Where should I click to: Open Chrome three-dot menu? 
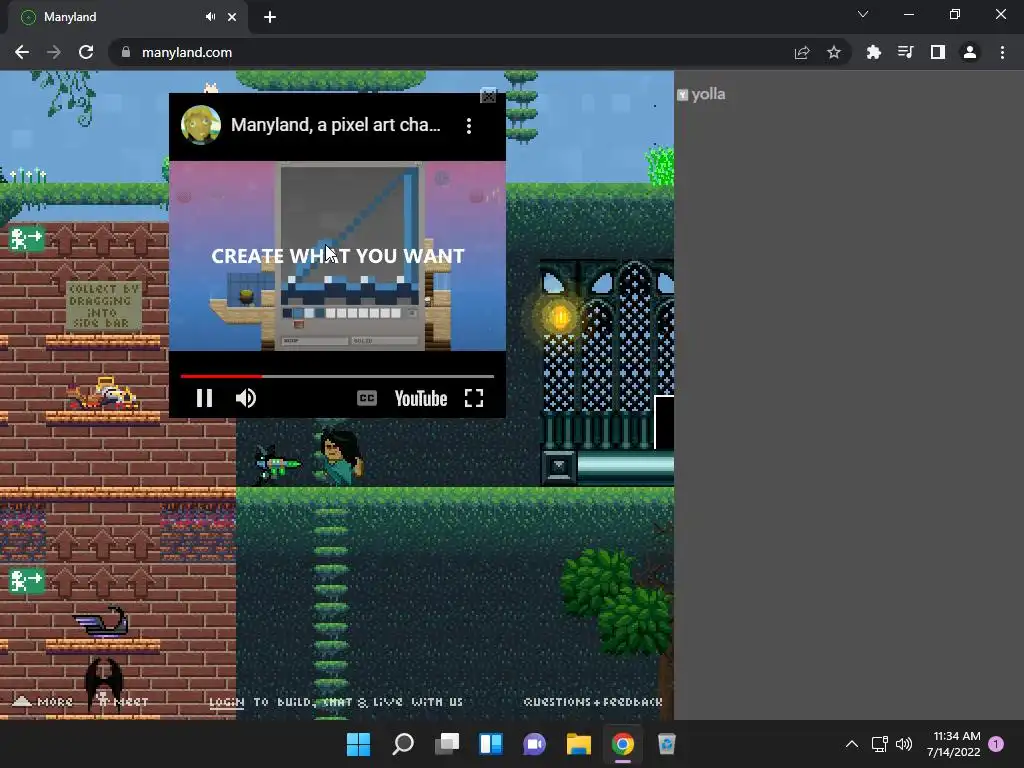[x=1002, y=52]
